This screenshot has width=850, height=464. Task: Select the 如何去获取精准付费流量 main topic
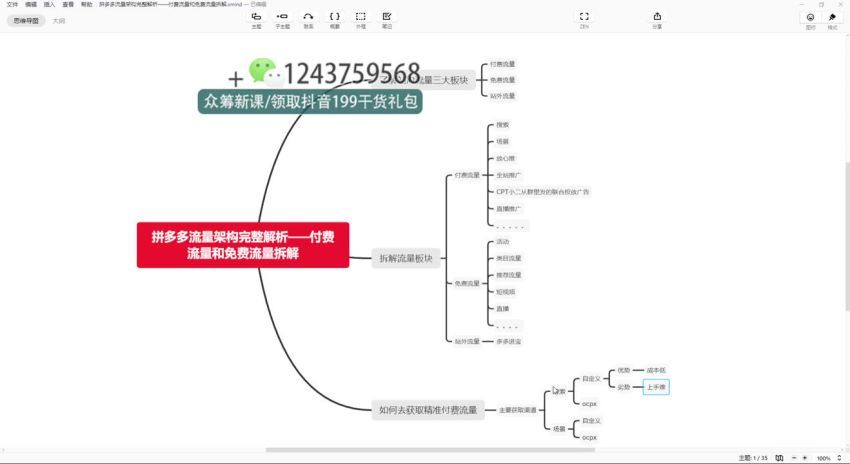[x=428, y=410]
